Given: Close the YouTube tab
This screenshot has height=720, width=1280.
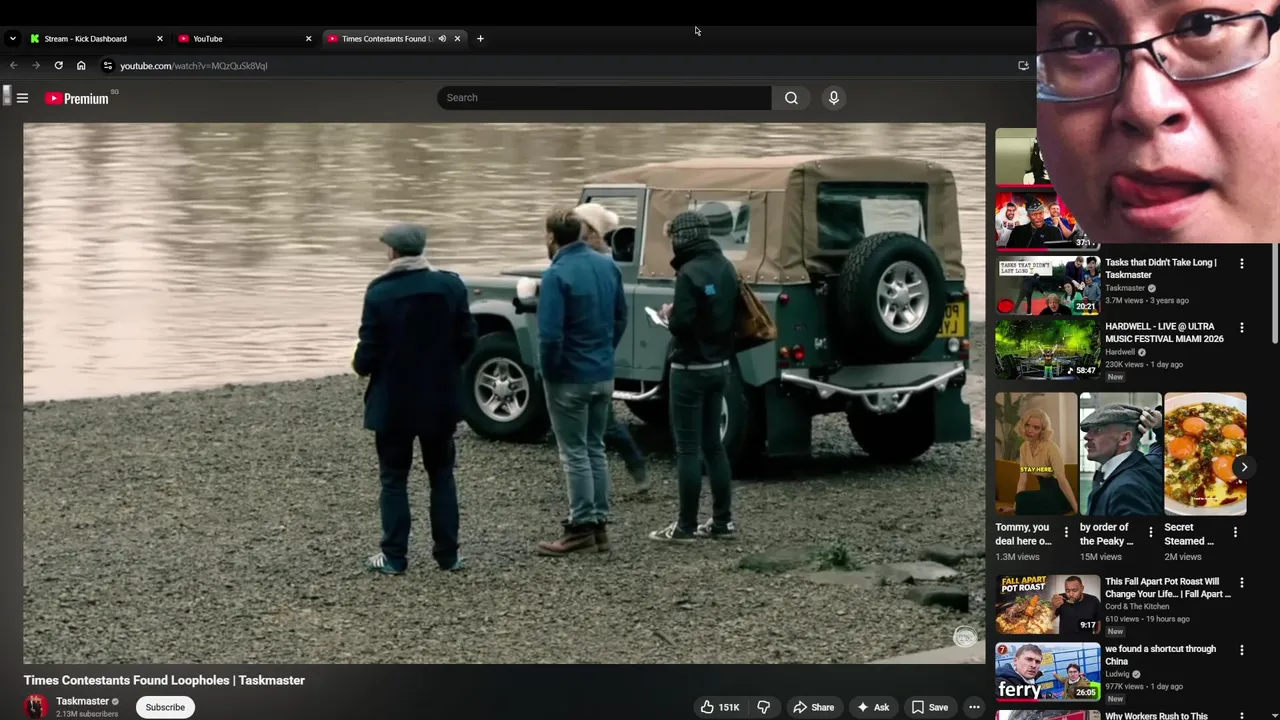Looking at the screenshot, I should click(x=308, y=38).
